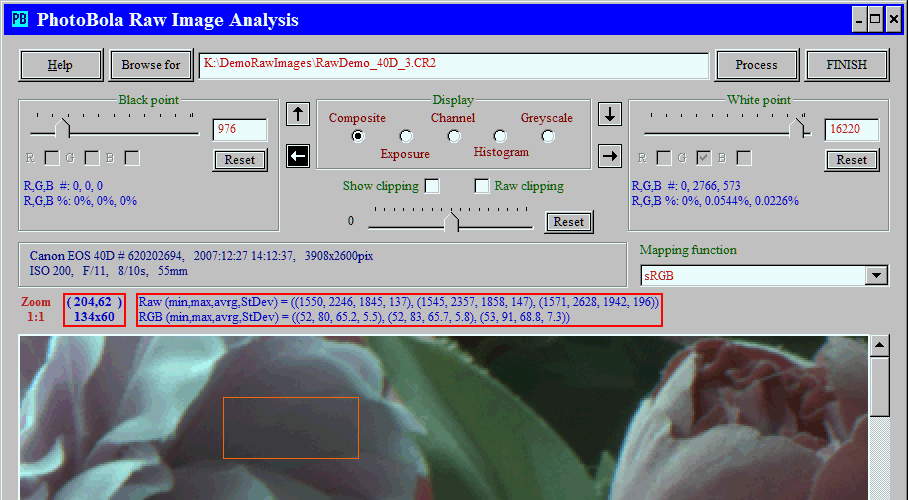Click the PB application icon in title bar
The width and height of the screenshot is (908, 500).
[19, 20]
